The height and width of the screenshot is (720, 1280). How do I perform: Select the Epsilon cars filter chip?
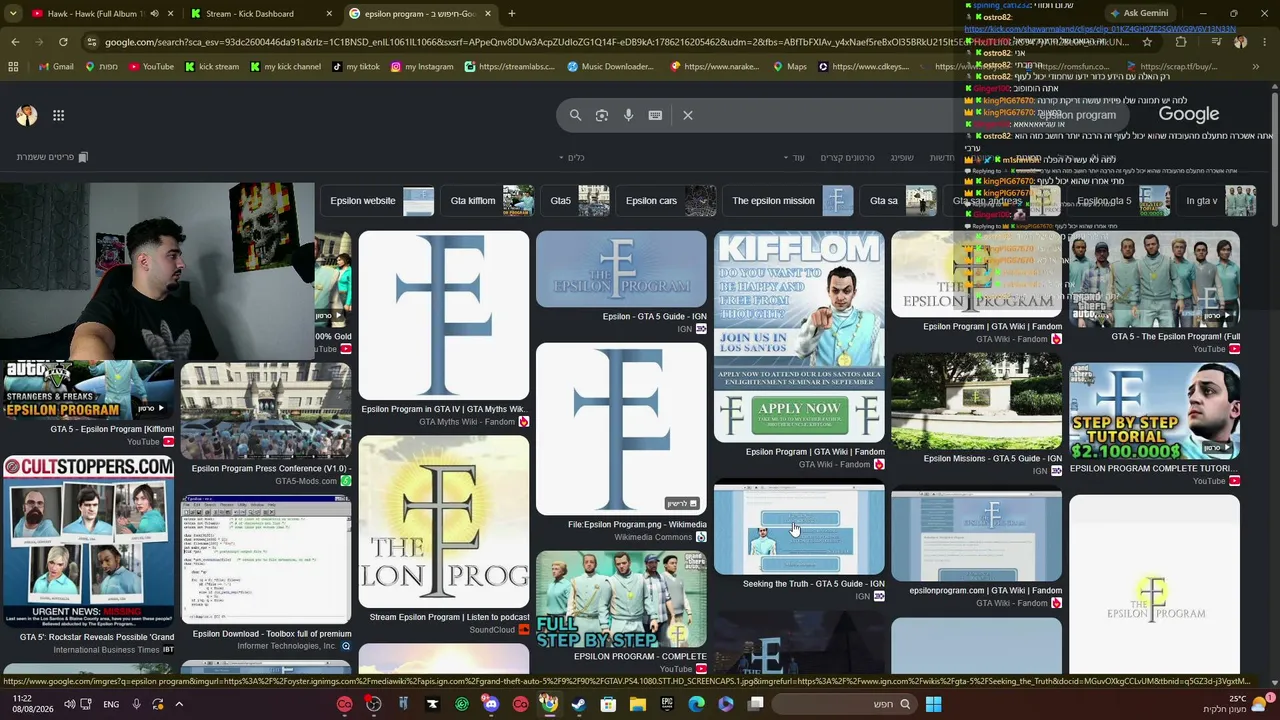[670, 201]
